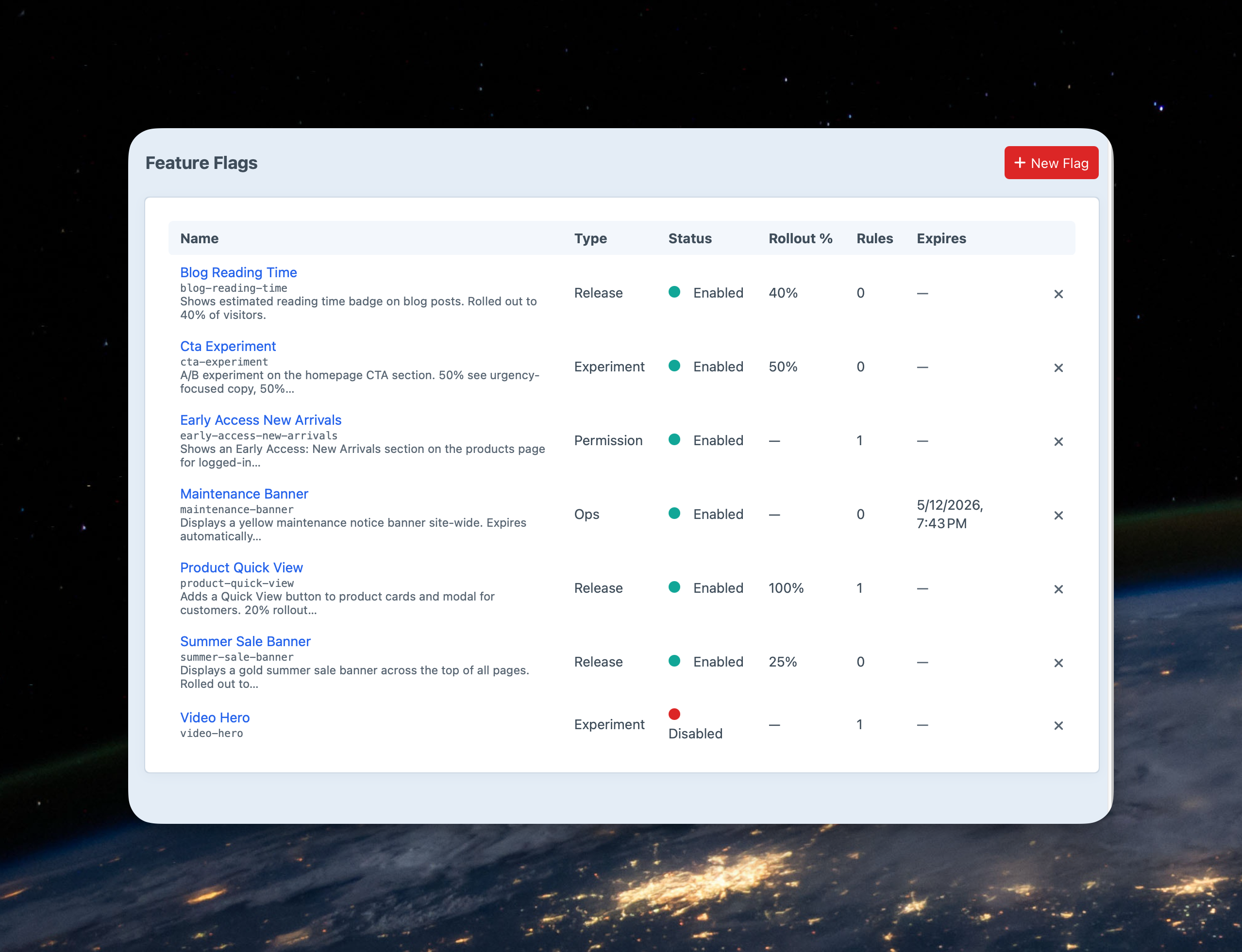The height and width of the screenshot is (952, 1242).
Task: Click the Release type in Summer Sale row
Action: tap(598, 662)
